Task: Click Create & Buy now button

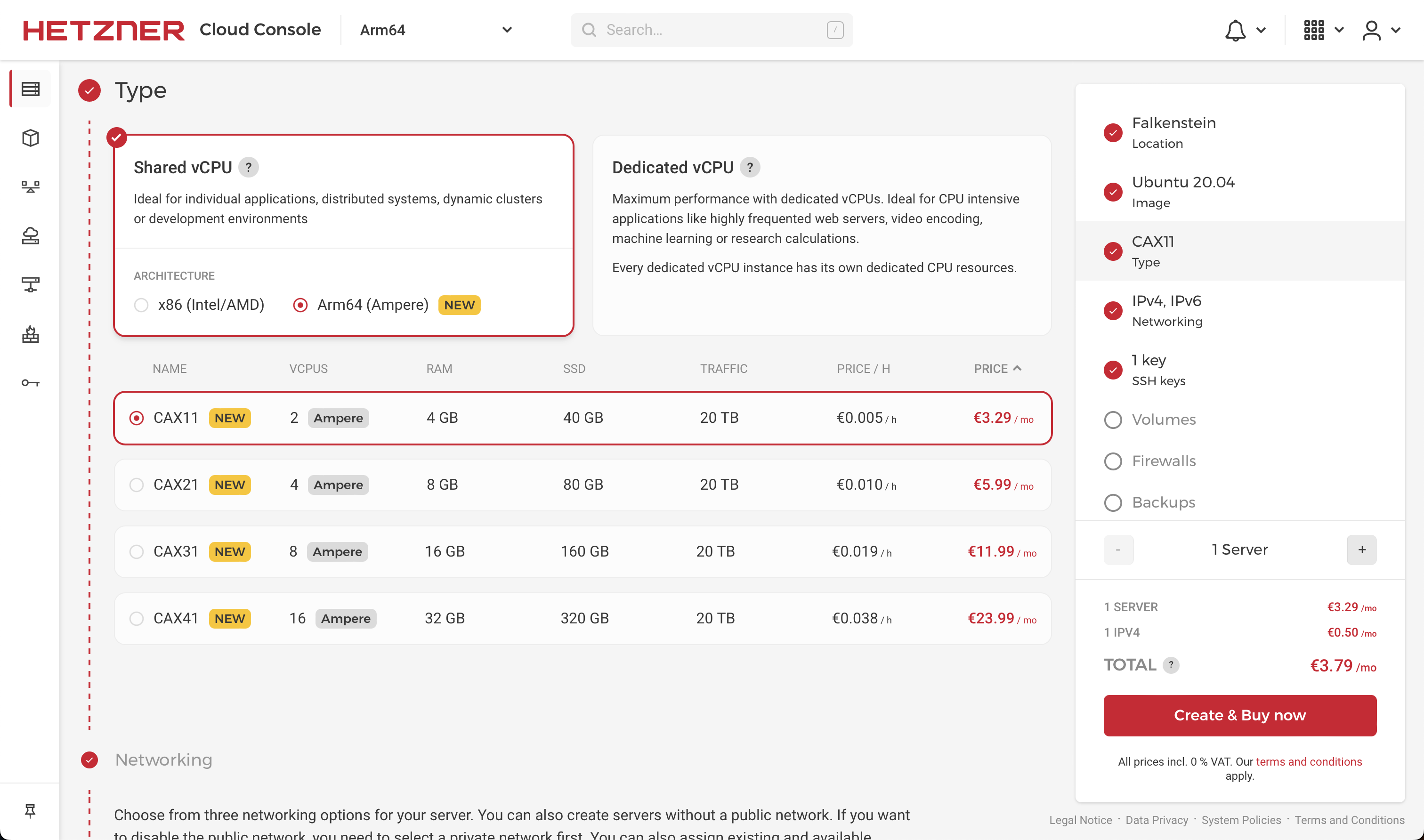Action: [x=1239, y=716]
